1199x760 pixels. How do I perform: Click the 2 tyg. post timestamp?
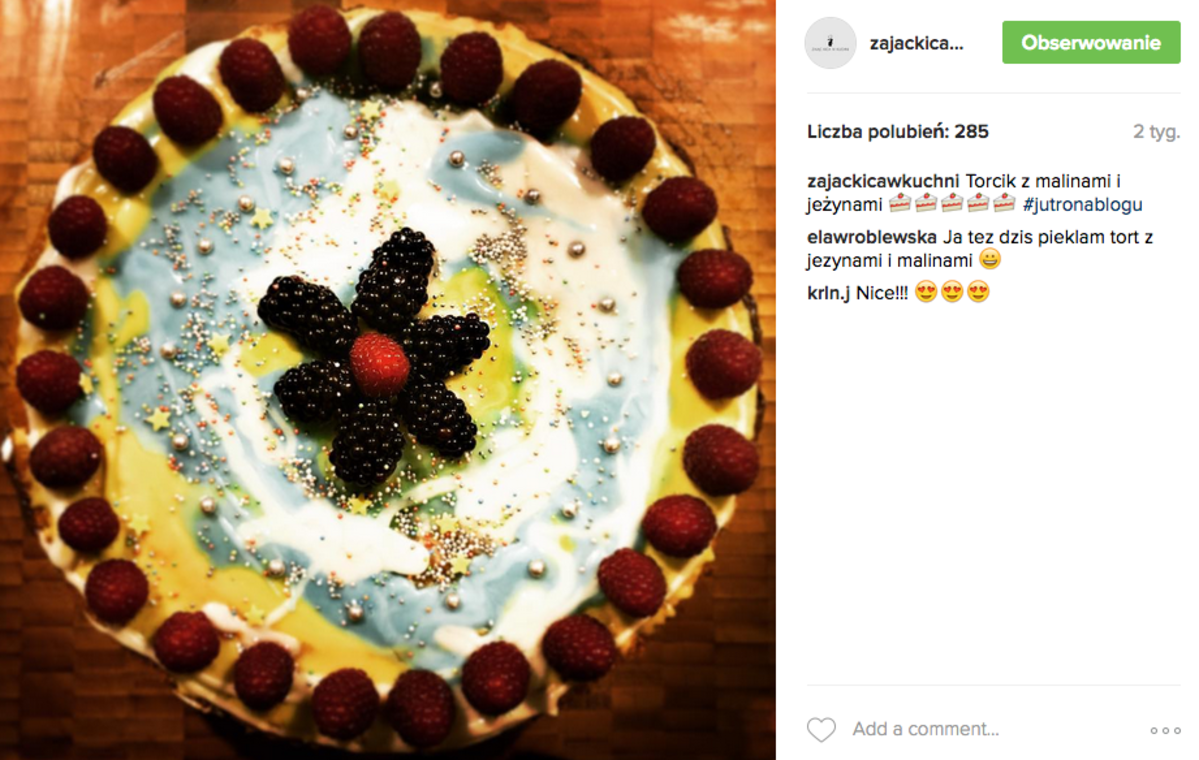pyautogui.click(x=1156, y=132)
